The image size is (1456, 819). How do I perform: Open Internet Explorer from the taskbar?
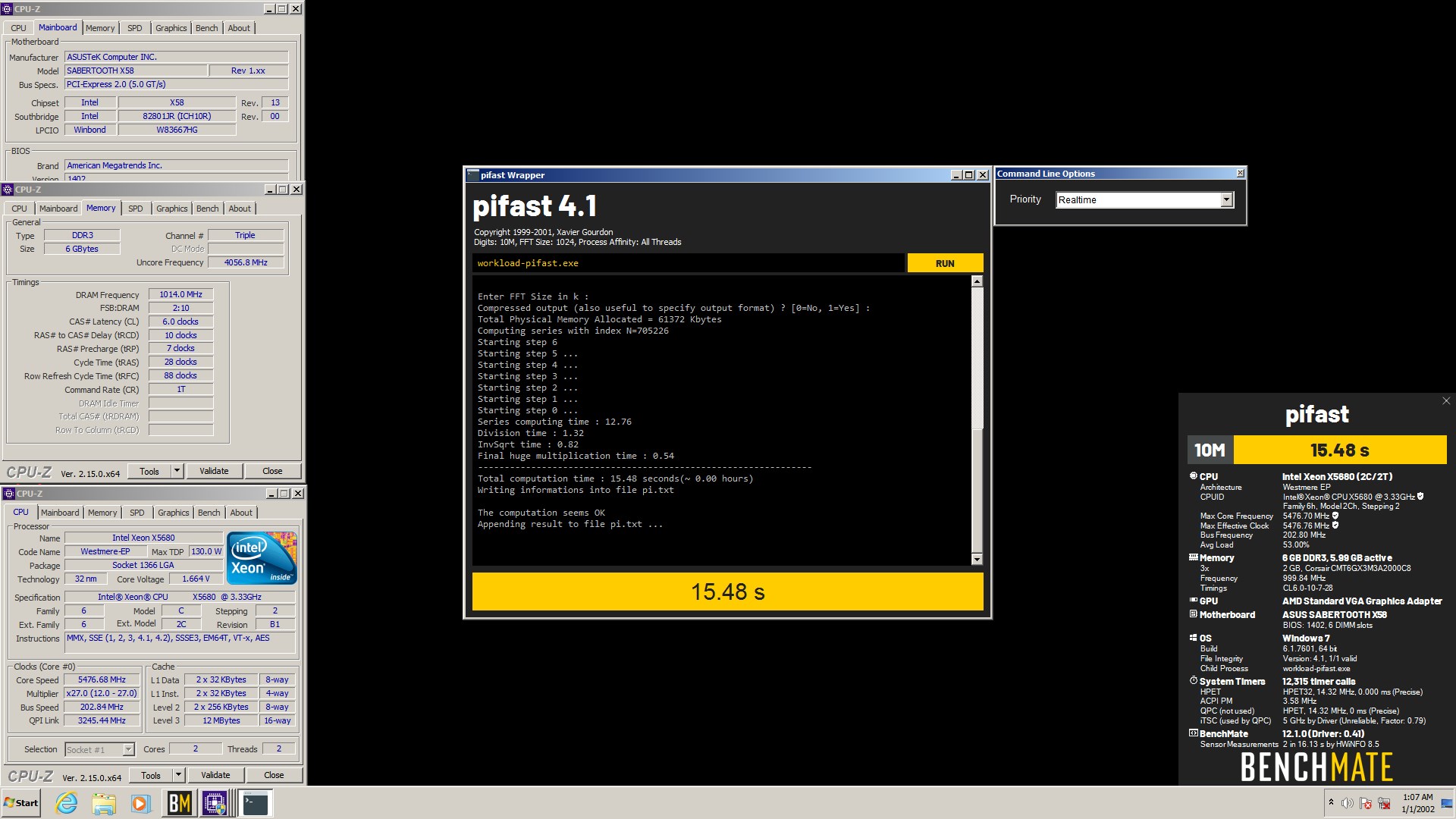click(x=67, y=803)
